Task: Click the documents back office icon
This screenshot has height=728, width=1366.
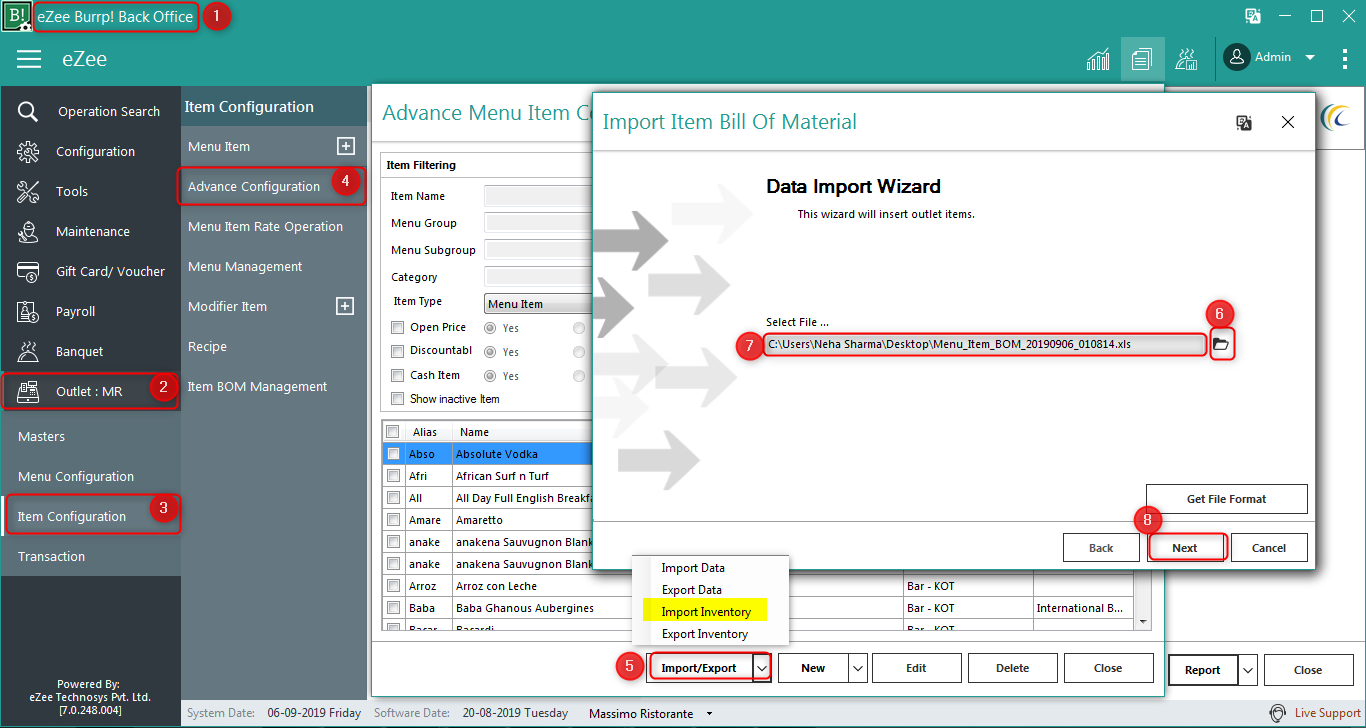Action: click(x=1142, y=59)
